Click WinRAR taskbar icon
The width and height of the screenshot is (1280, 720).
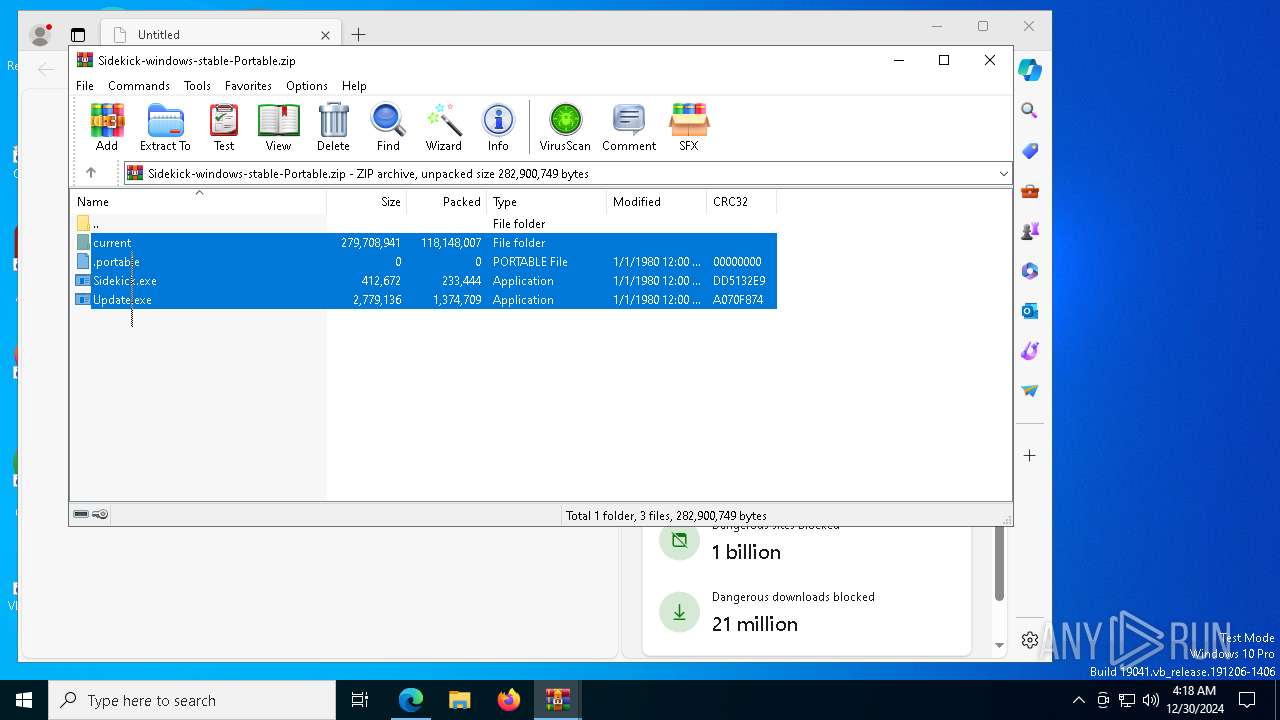pos(557,700)
